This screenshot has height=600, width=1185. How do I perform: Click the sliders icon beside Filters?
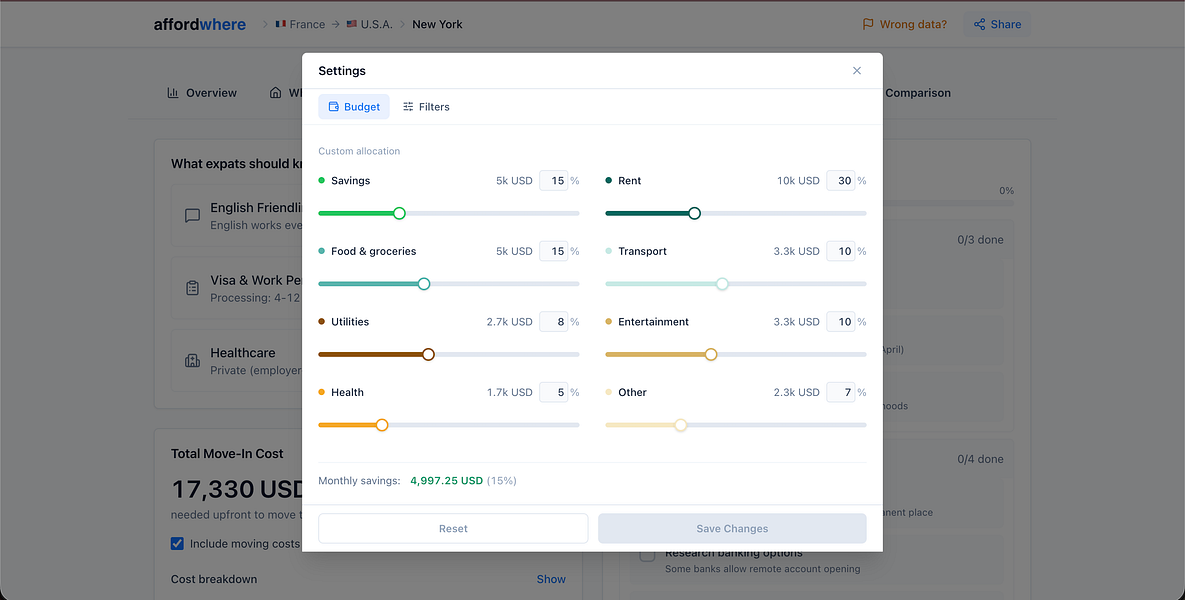tap(408, 107)
